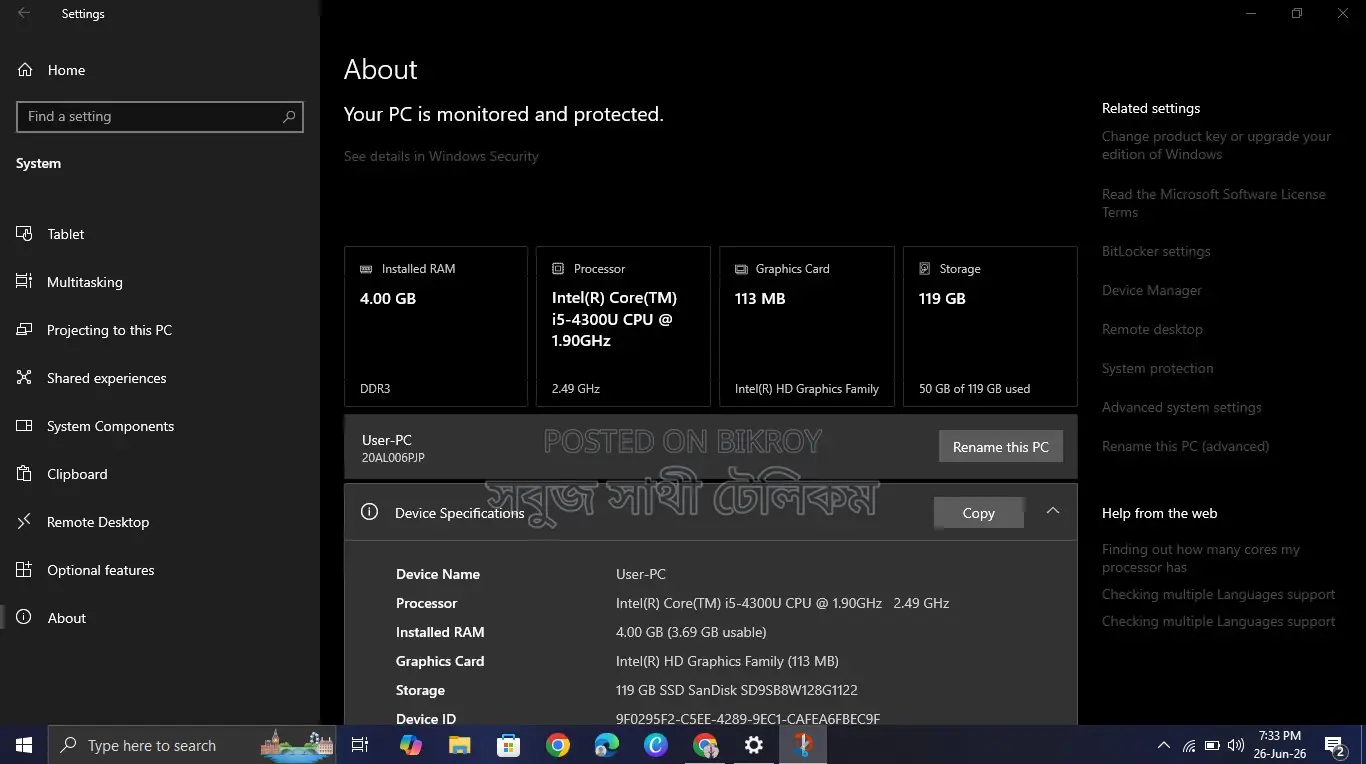Click the Rename this PC button
Image resolution: width=1366 pixels, height=764 pixels.
[x=1000, y=447]
